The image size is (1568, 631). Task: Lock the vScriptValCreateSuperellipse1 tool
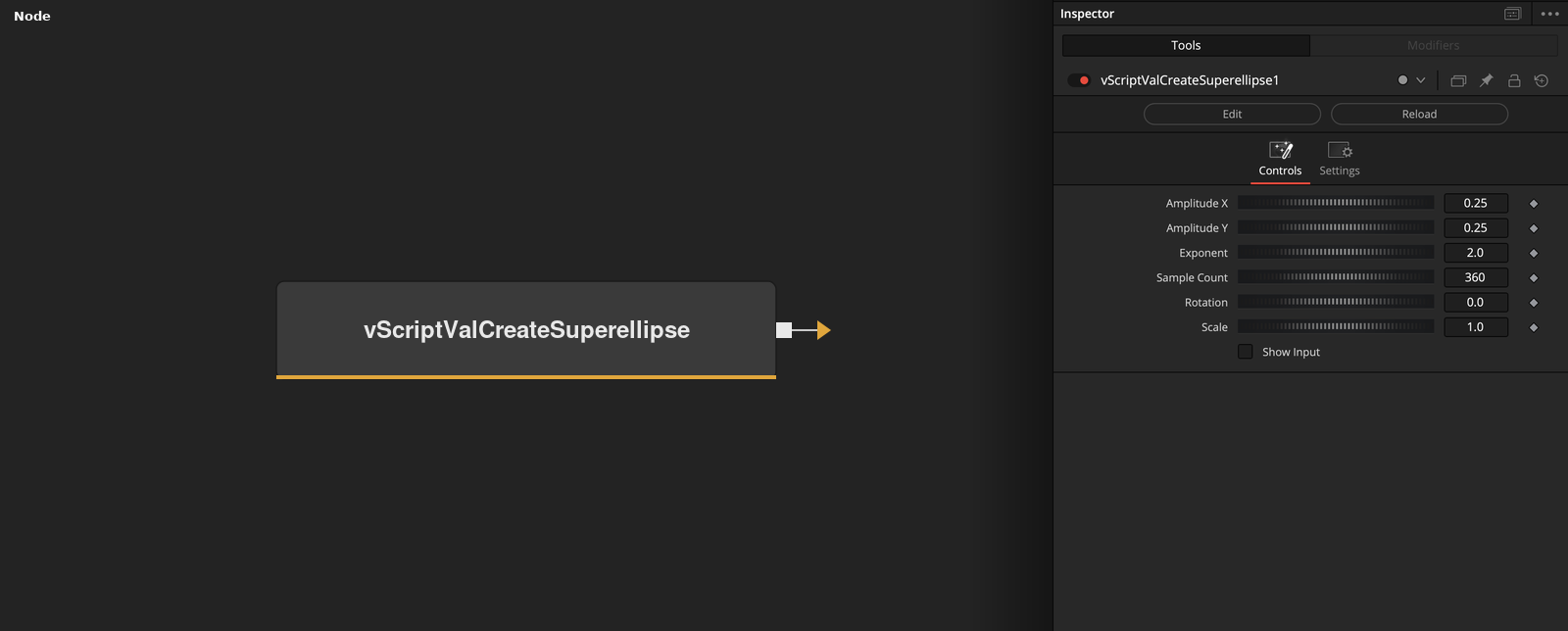1514,80
